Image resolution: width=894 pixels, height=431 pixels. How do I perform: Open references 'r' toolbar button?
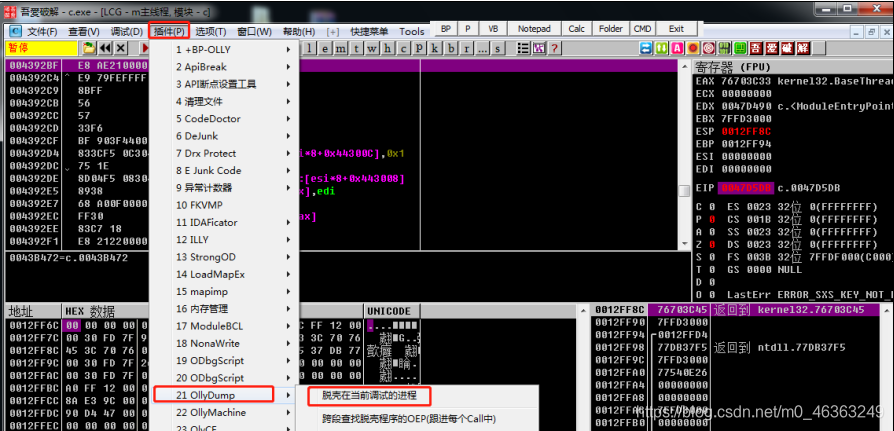tap(466, 48)
